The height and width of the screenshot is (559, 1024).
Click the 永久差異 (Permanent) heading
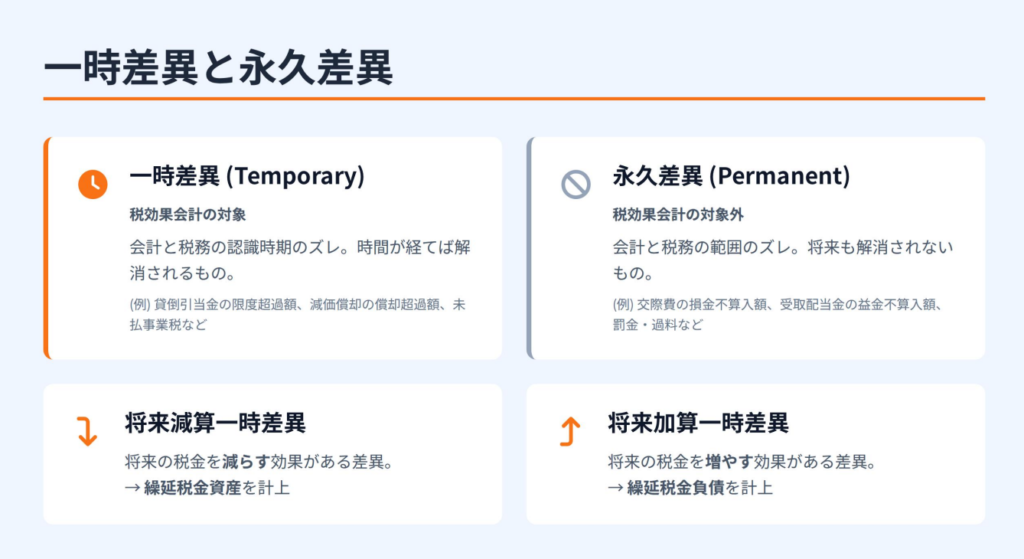[731, 177]
